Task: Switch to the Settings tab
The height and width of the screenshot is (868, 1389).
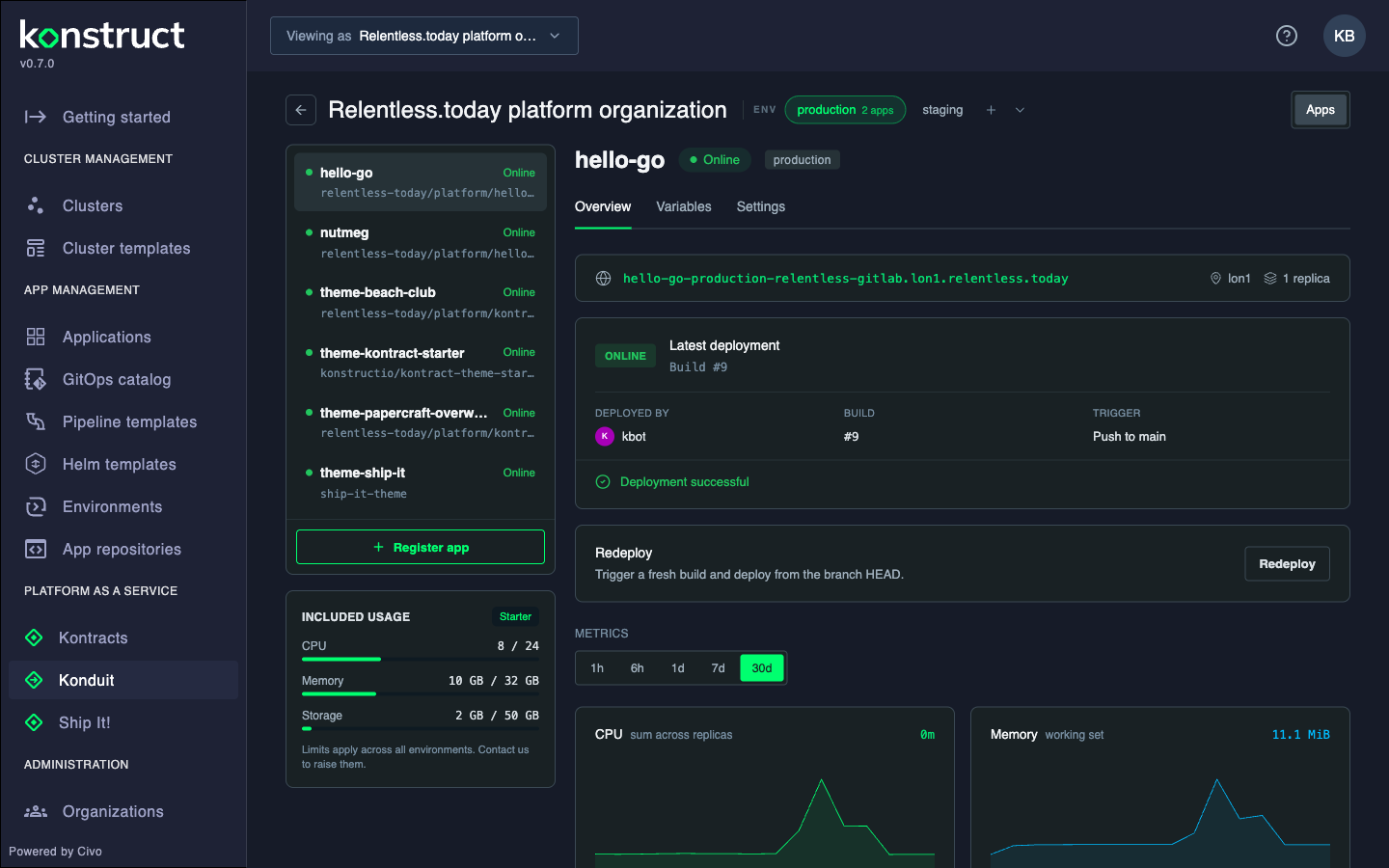Action: click(761, 206)
